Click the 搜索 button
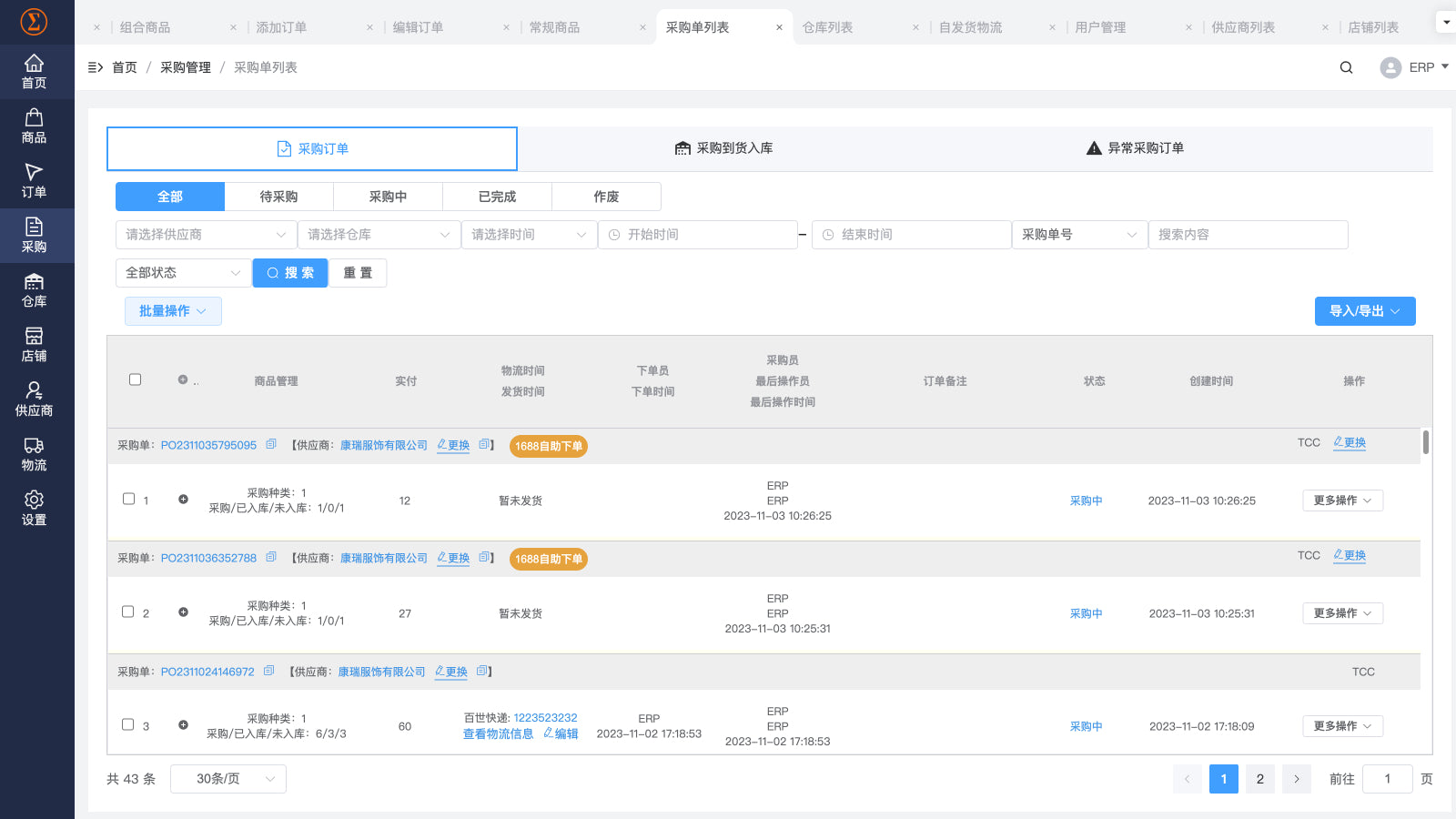 pos(290,273)
